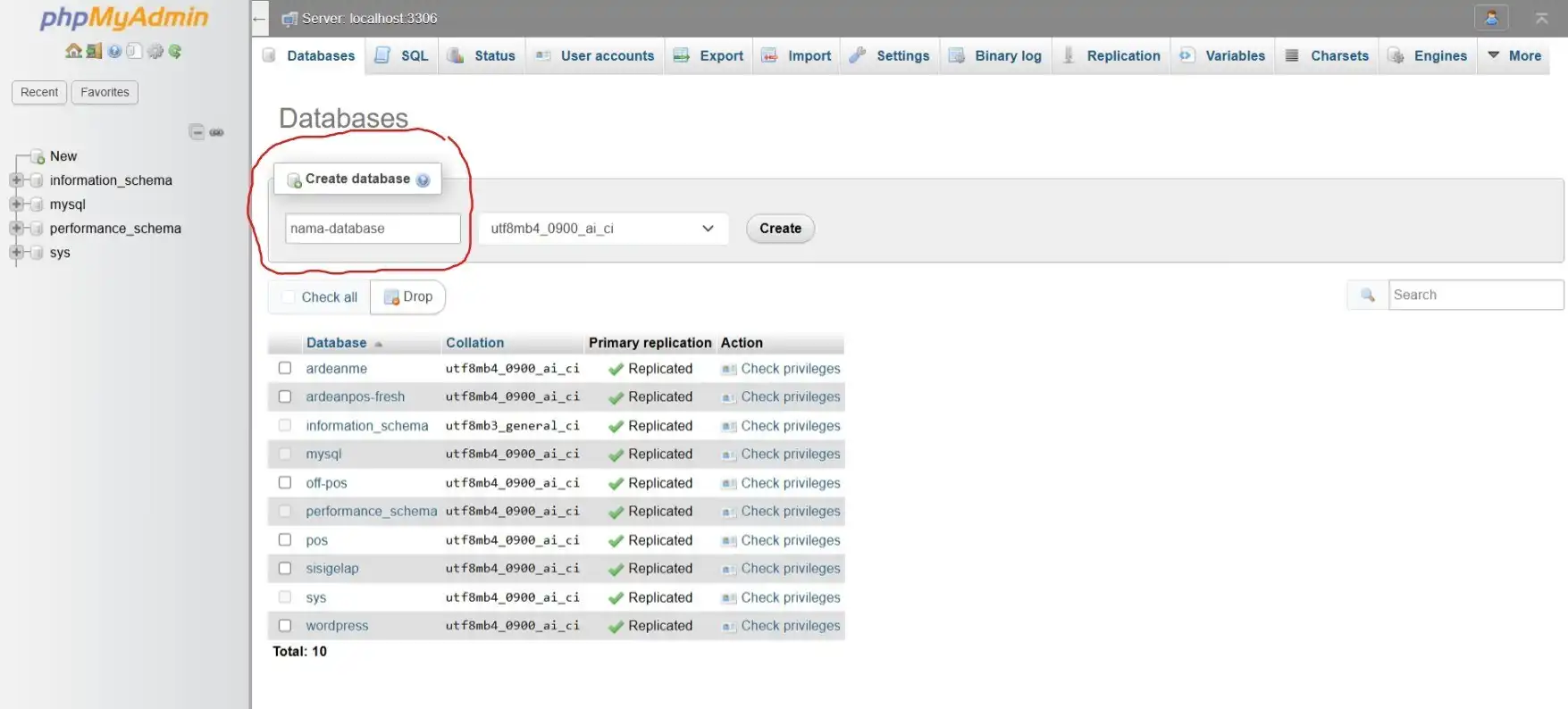This screenshot has height=709, width=1568.
Task: Click the New database icon in tree
Action: click(37, 156)
